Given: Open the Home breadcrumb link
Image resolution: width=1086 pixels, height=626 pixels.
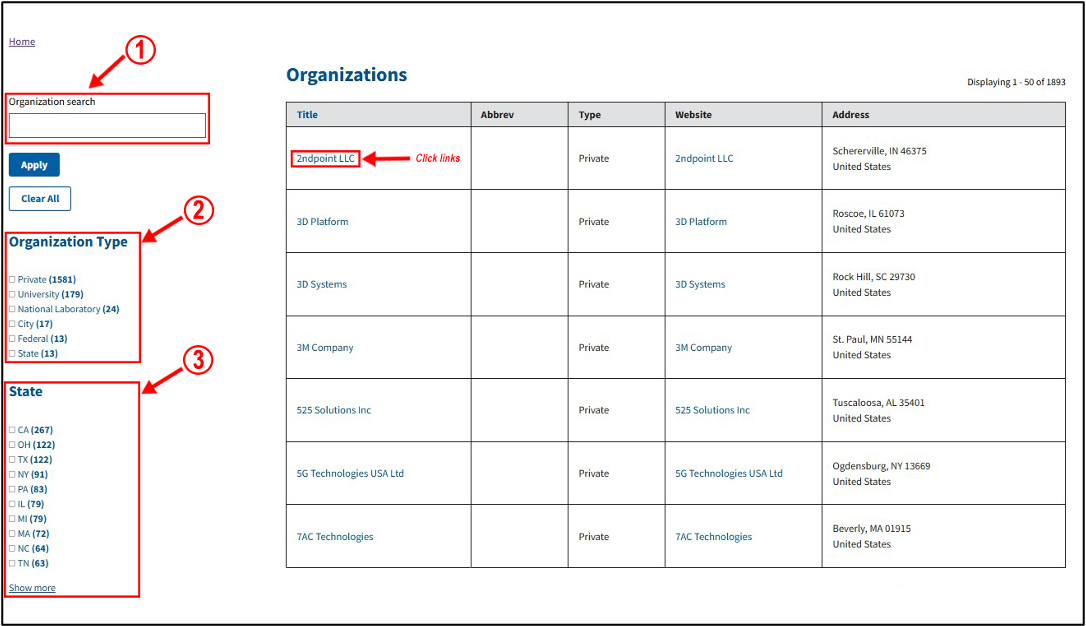Looking at the screenshot, I should (x=21, y=42).
